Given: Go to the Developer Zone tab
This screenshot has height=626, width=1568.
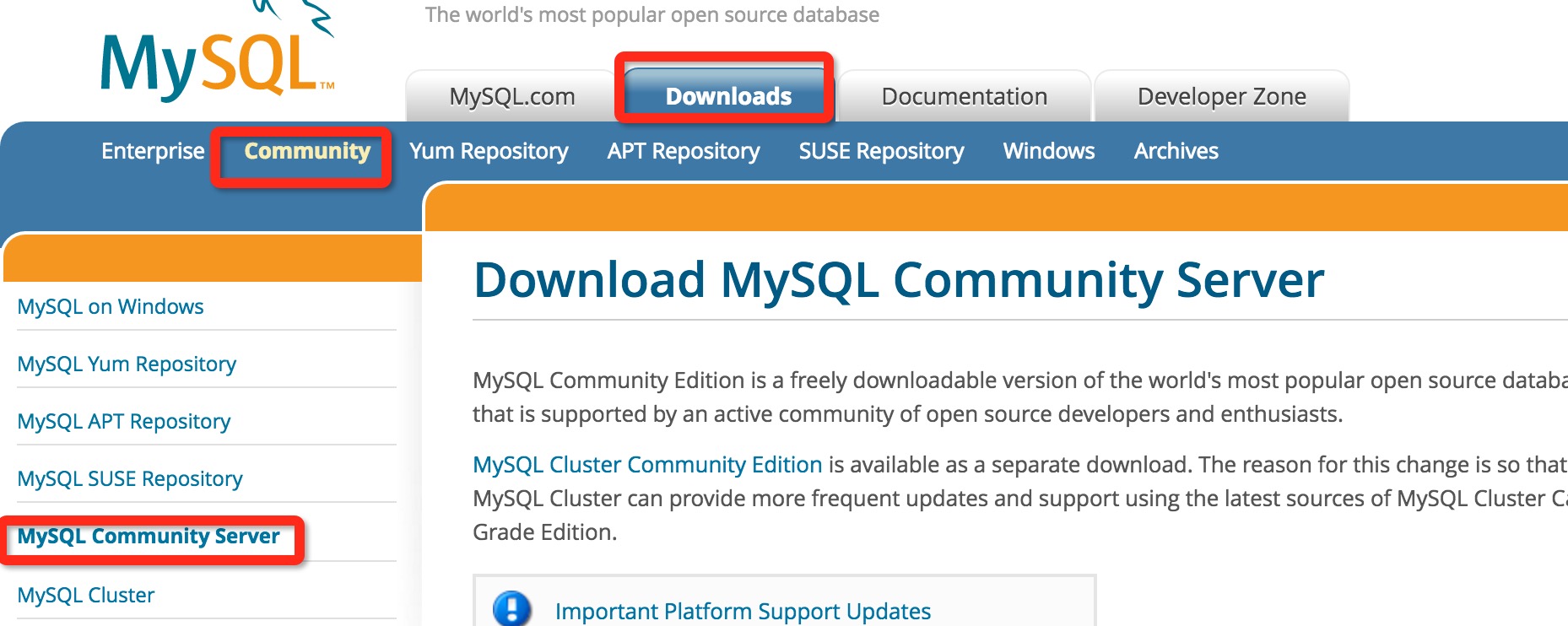Looking at the screenshot, I should (1221, 97).
